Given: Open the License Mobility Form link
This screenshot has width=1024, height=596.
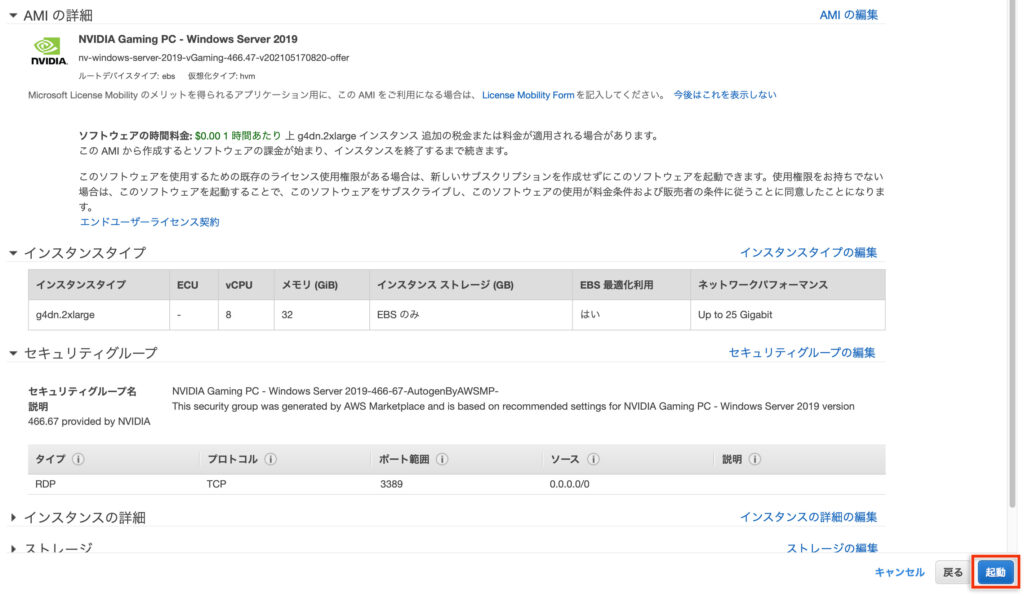Looking at the screenshot, I should click(528, 95).
